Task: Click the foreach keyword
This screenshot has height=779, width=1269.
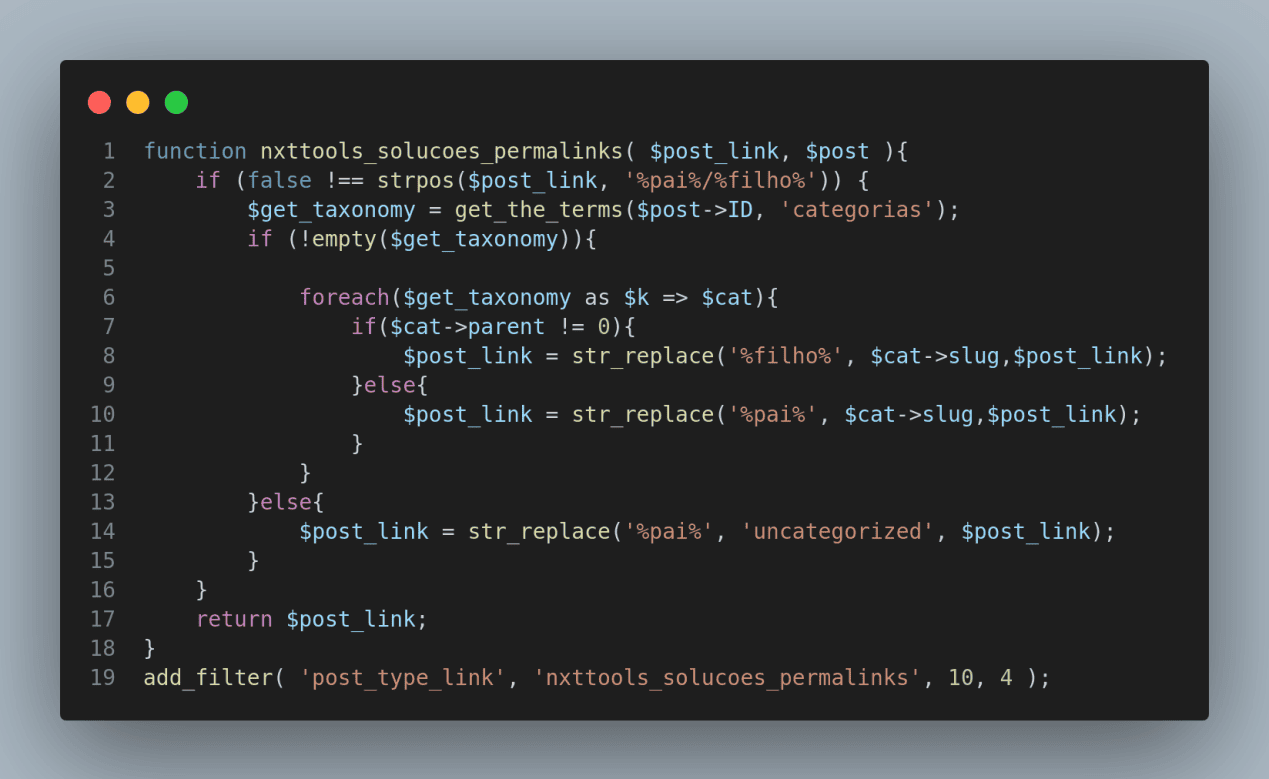Action: [345, 297]
